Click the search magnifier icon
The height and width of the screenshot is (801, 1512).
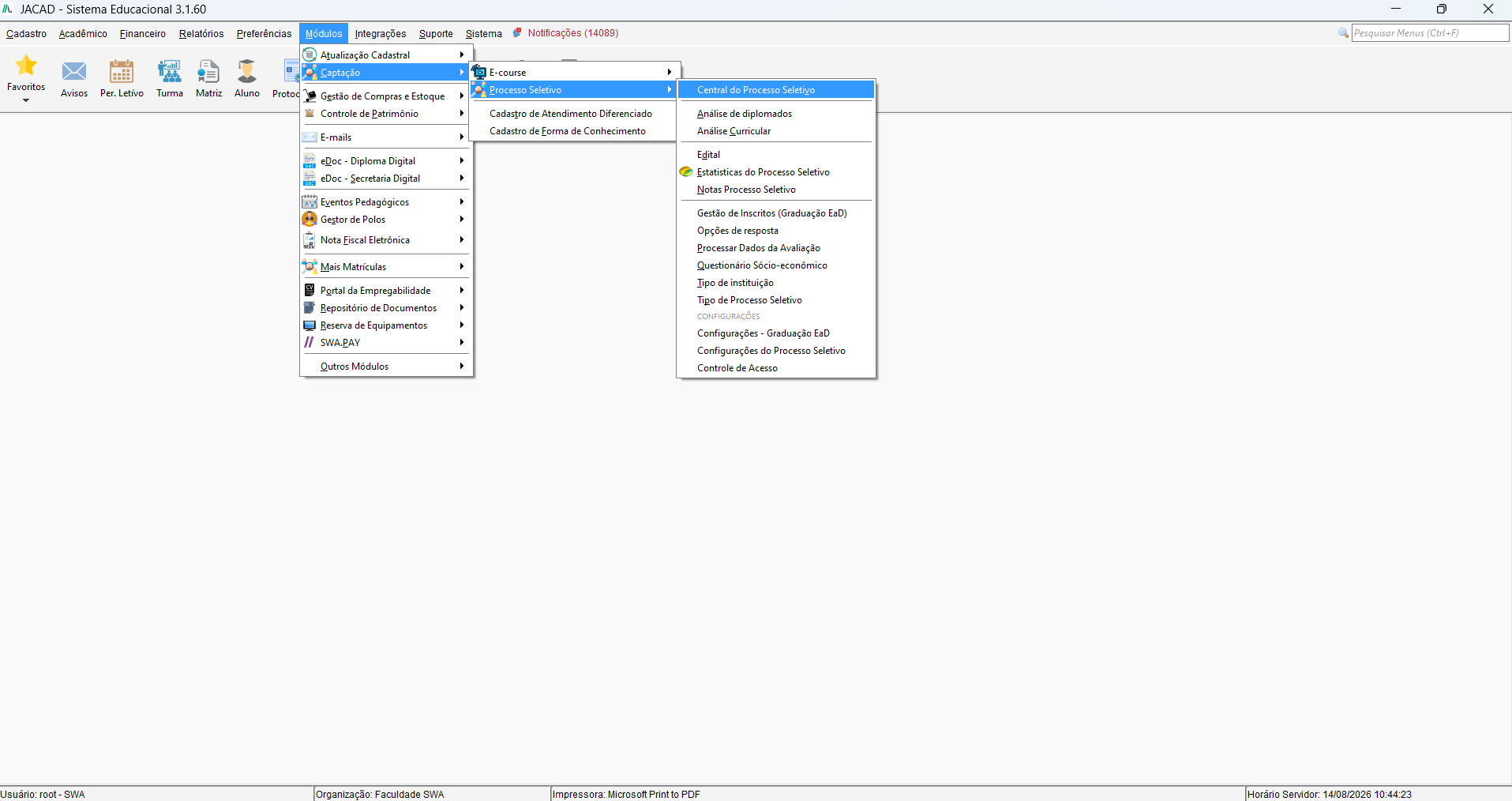1343,33
